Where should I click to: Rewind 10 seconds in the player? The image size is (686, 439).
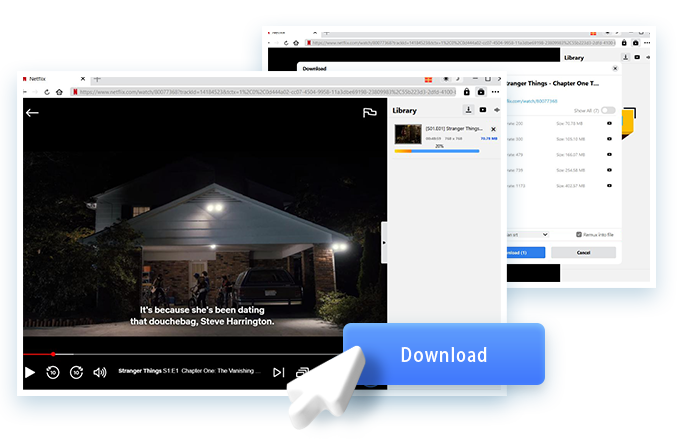[53, 372]
